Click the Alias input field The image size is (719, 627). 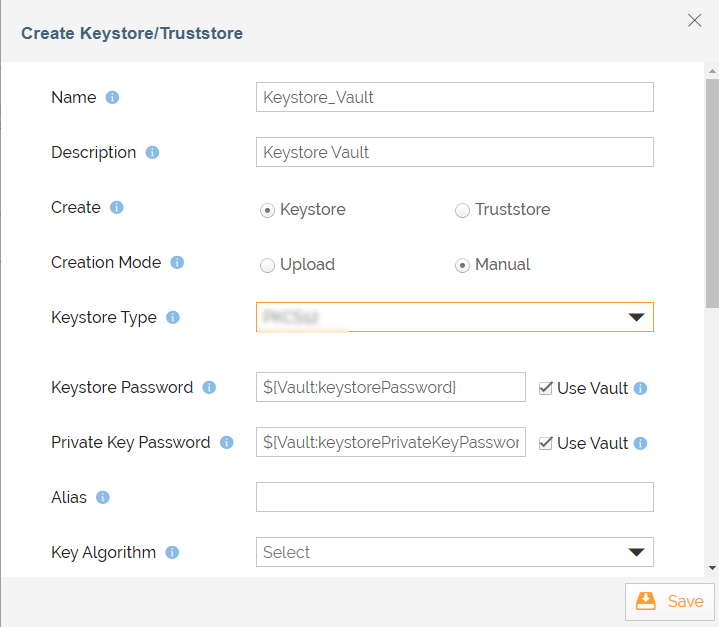coord(455,497)
